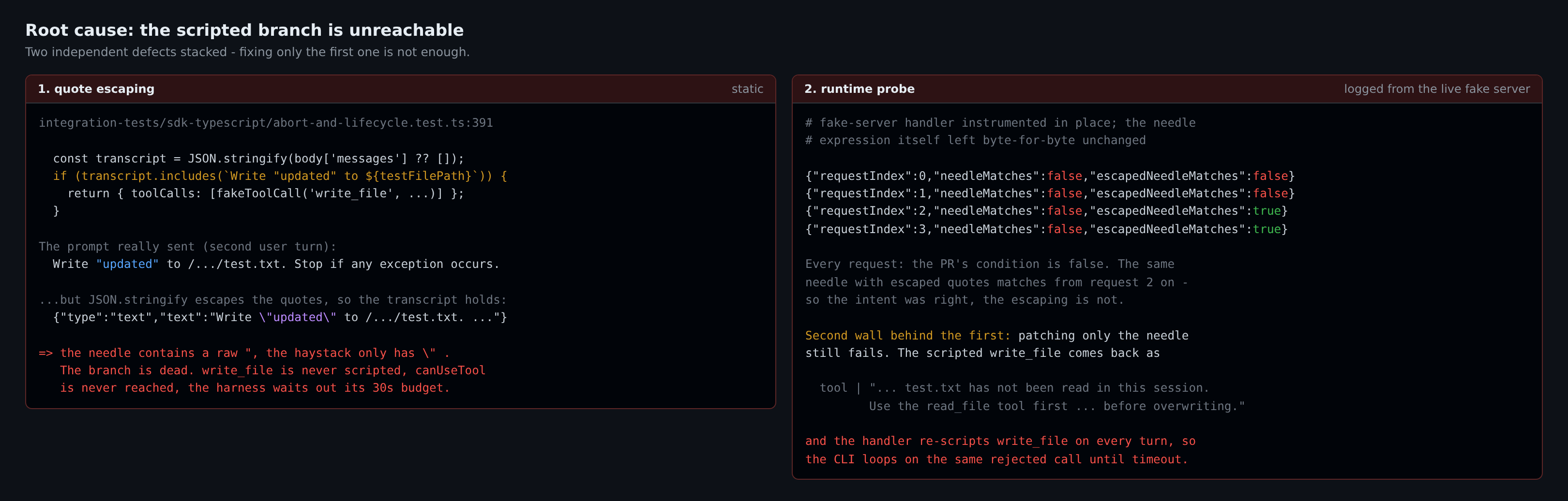Click "so the intent was right, the escaping is not."

(x=965, y=300)
